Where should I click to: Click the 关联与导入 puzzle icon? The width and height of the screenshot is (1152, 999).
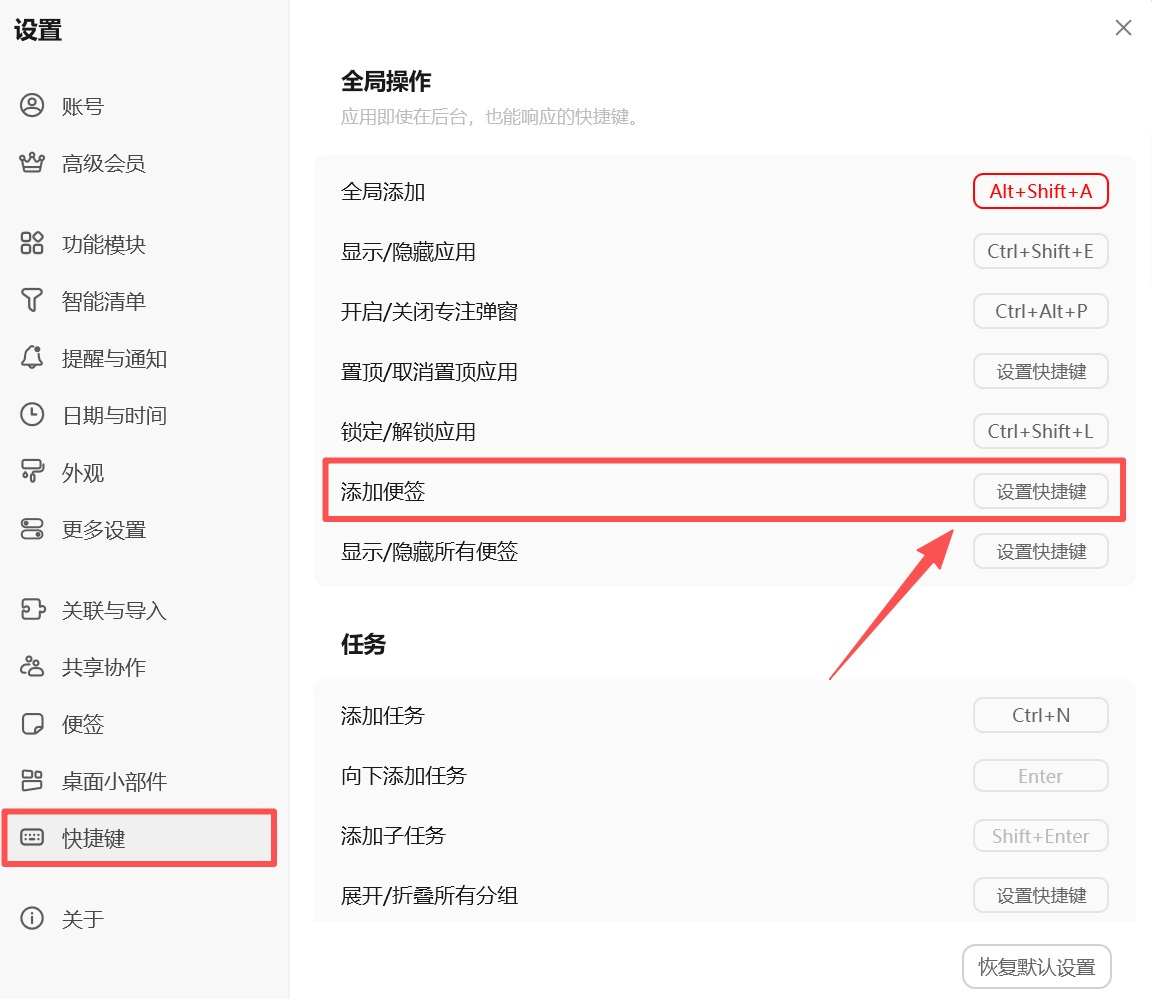coord(29,610)
